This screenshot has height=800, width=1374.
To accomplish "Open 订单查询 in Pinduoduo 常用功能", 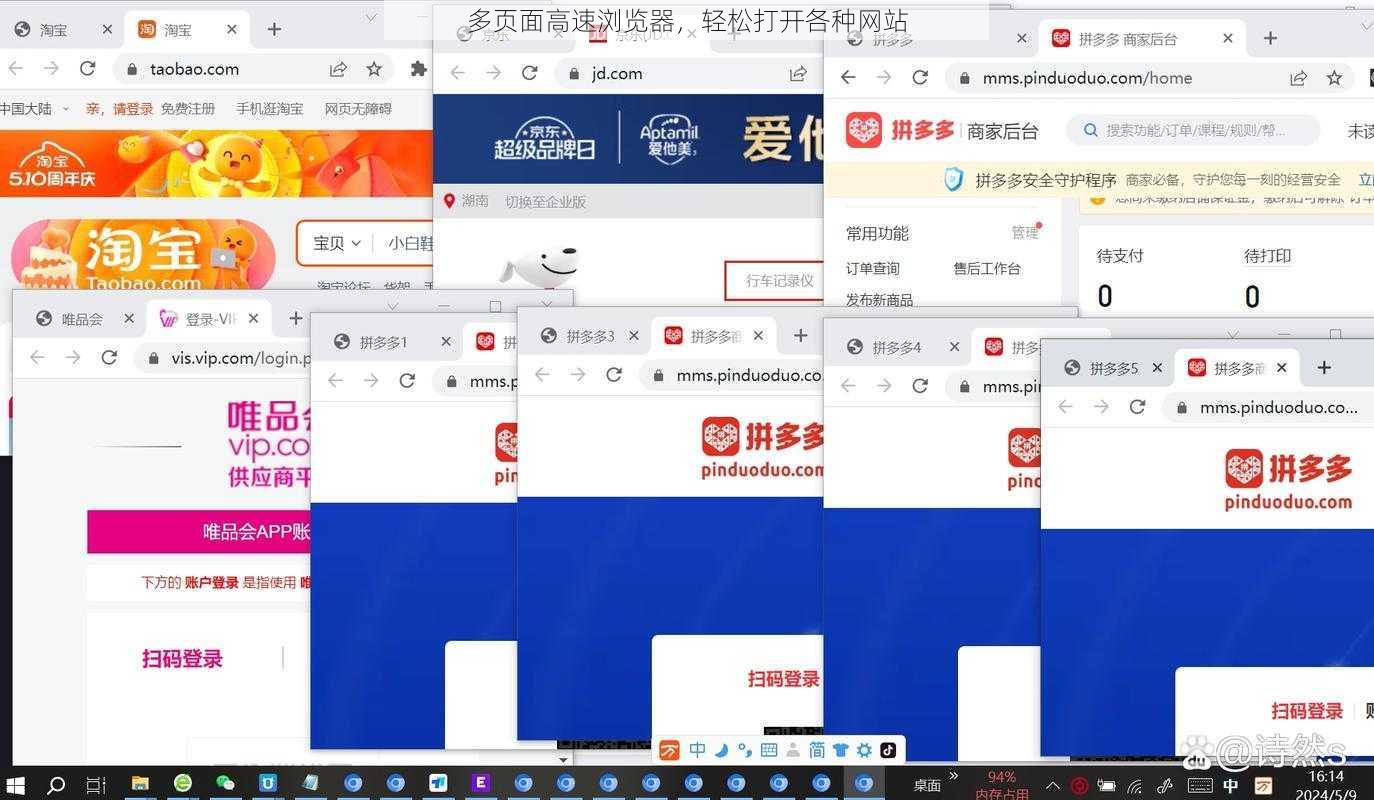I will click(873, 268).
